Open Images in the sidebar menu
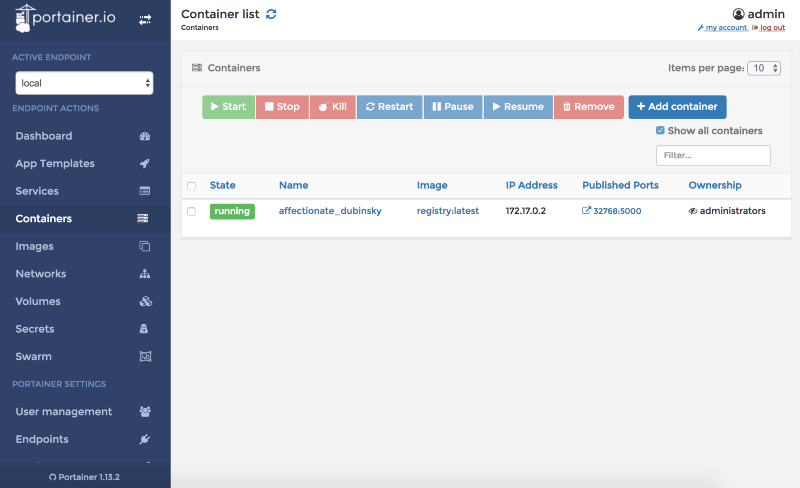Screen dimensions: 800x488 (x=34, y=246)
